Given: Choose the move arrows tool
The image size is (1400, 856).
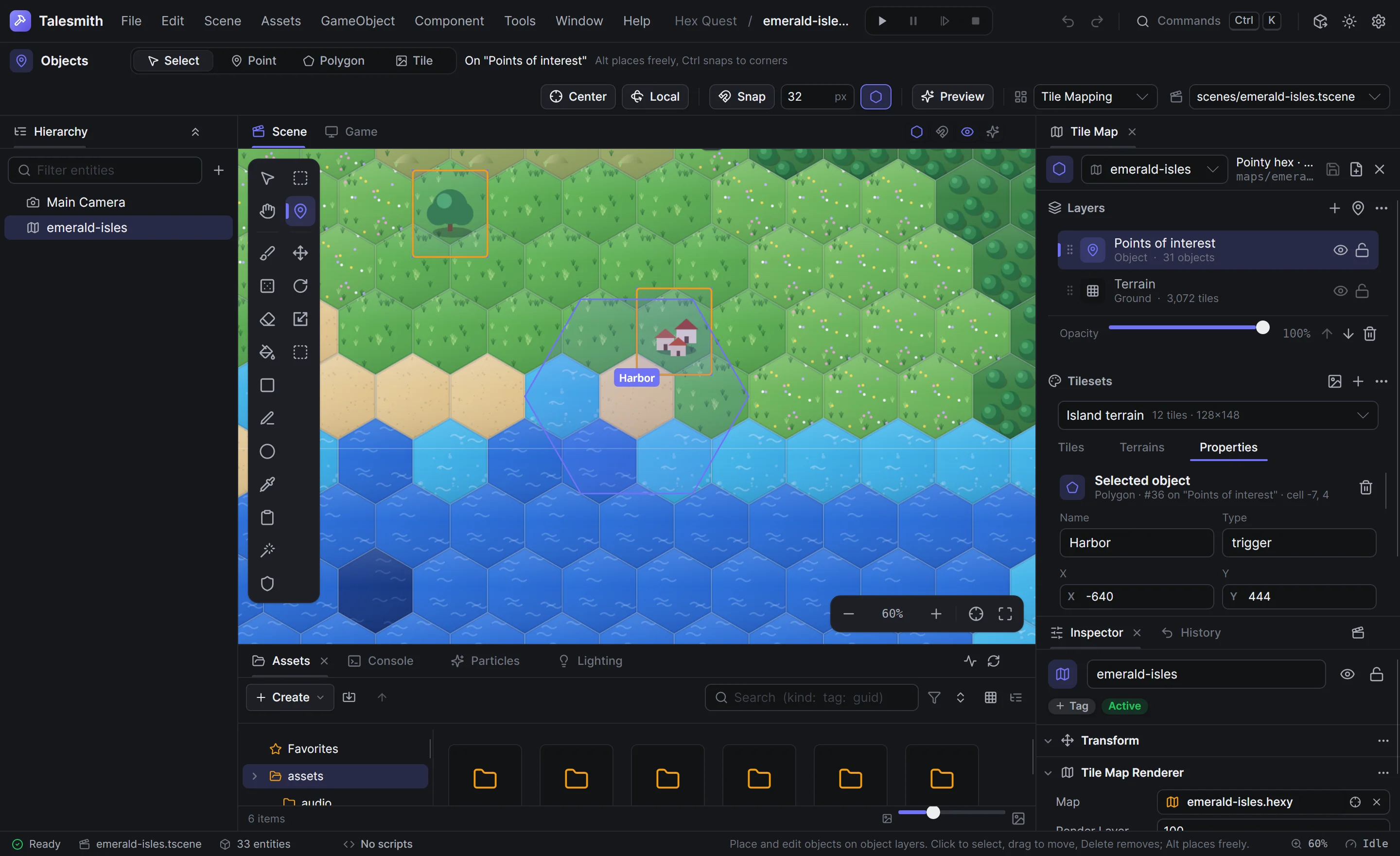Looking at the screenshot, I should coord(300,253).
